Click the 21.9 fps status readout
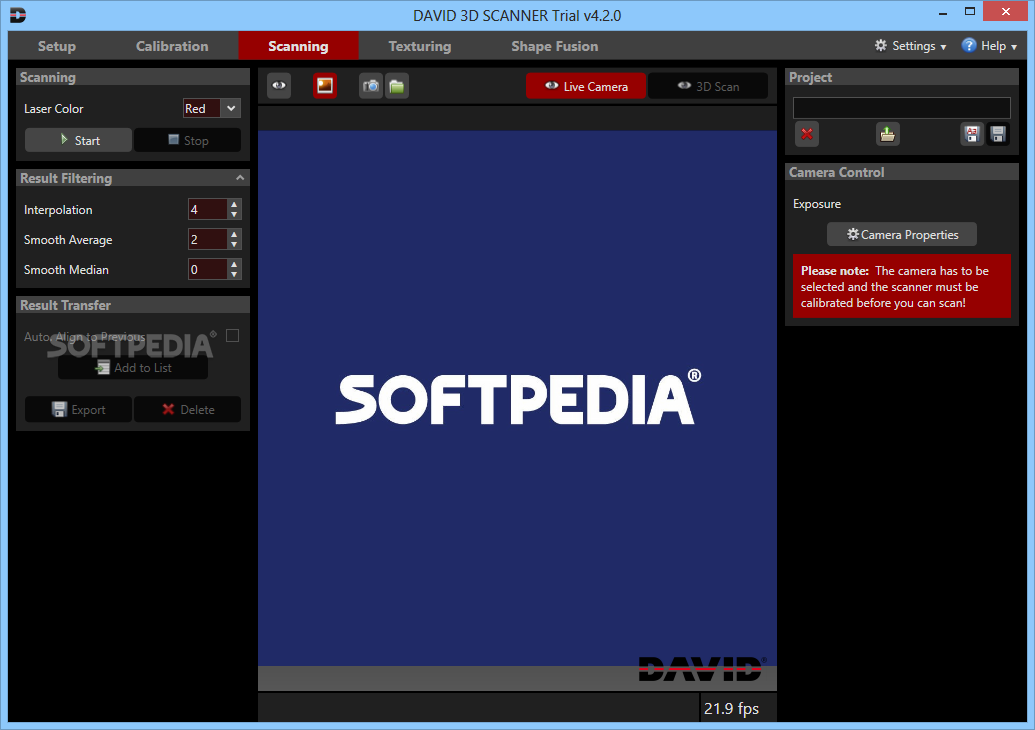The height and width of the screenshot is (730, 1035). 731,708
